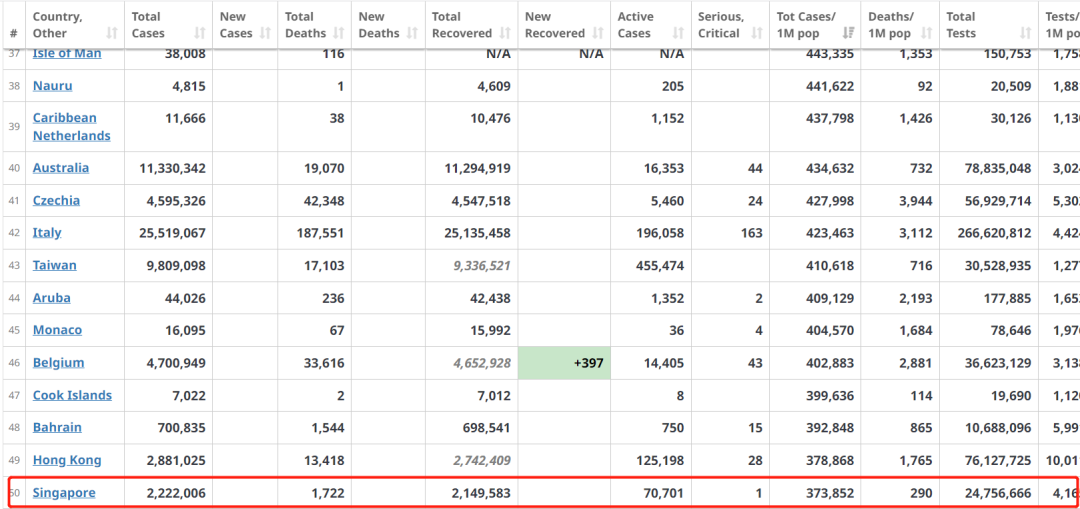
Task: Select Monaco total cases 16,095
Action: click(x=185, y=330)
